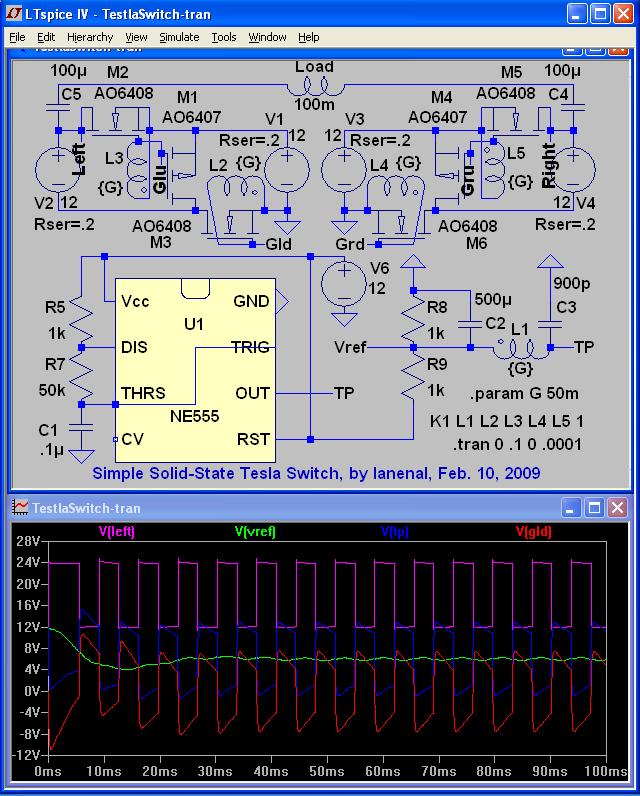This screenshot has width=640, height=796.
Task: Select the NE555 U1 chip symbol
Action: [195, 370]
